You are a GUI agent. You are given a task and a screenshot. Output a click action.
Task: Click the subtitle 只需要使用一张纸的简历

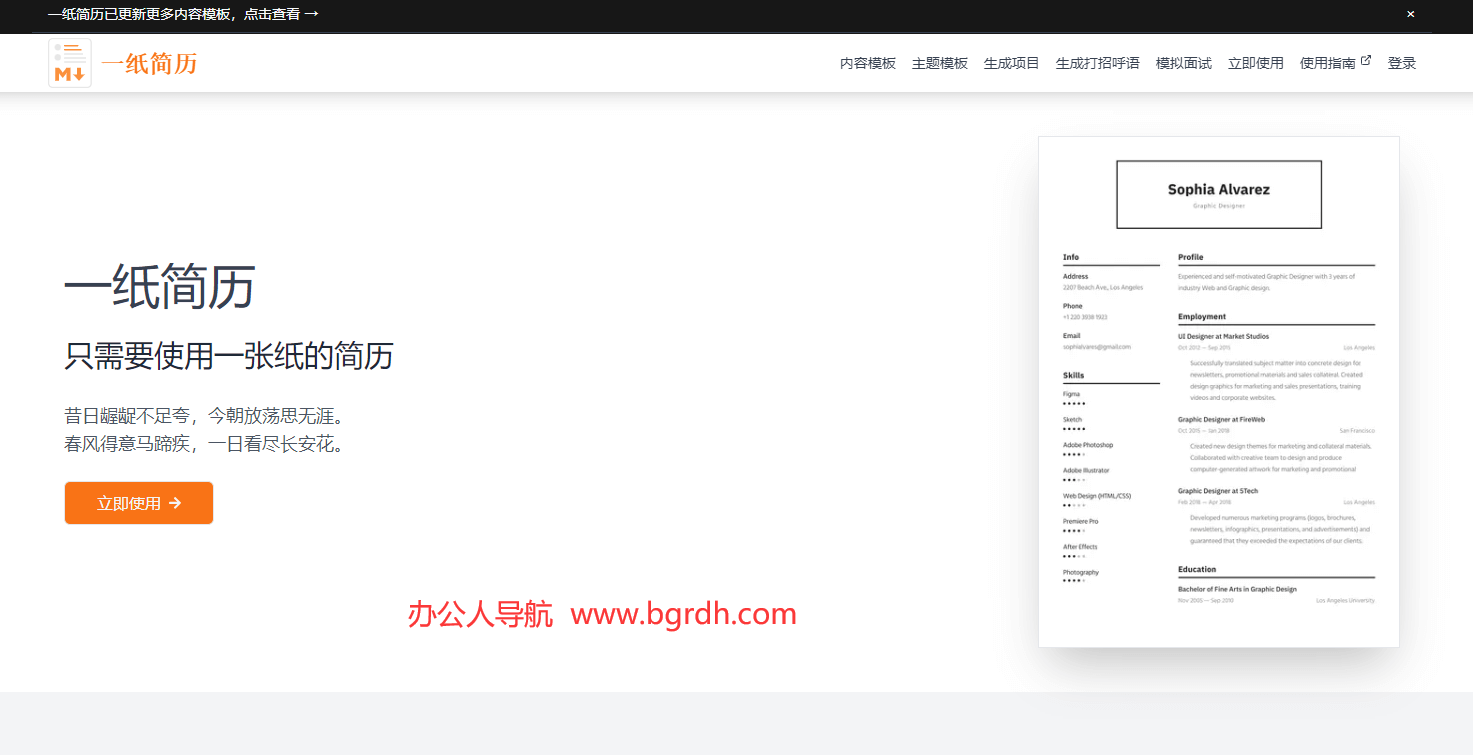tap(229, 355)
